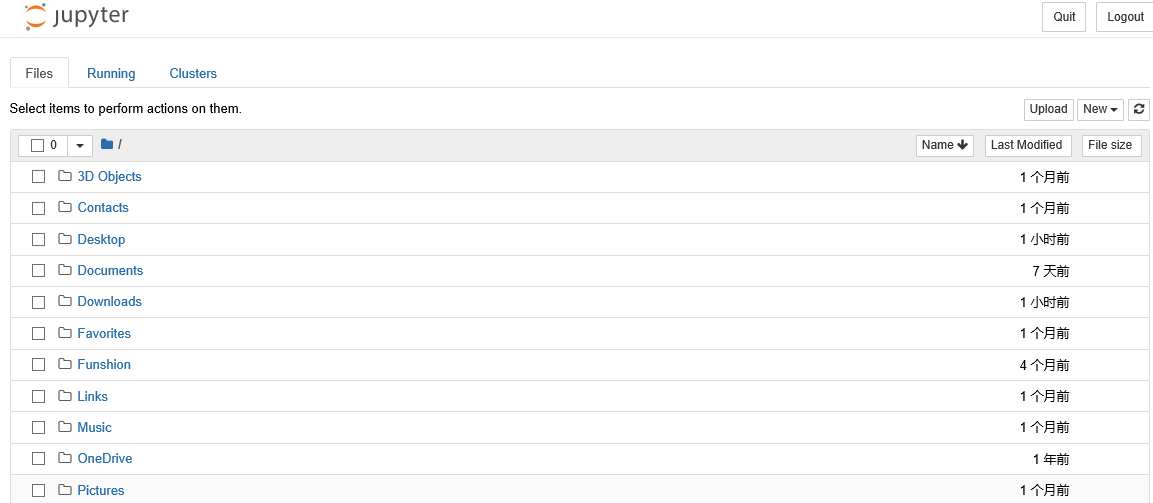Click the root folder breadcrumb icon
This screenshot has width=1153, height=503.
(107, 145)
